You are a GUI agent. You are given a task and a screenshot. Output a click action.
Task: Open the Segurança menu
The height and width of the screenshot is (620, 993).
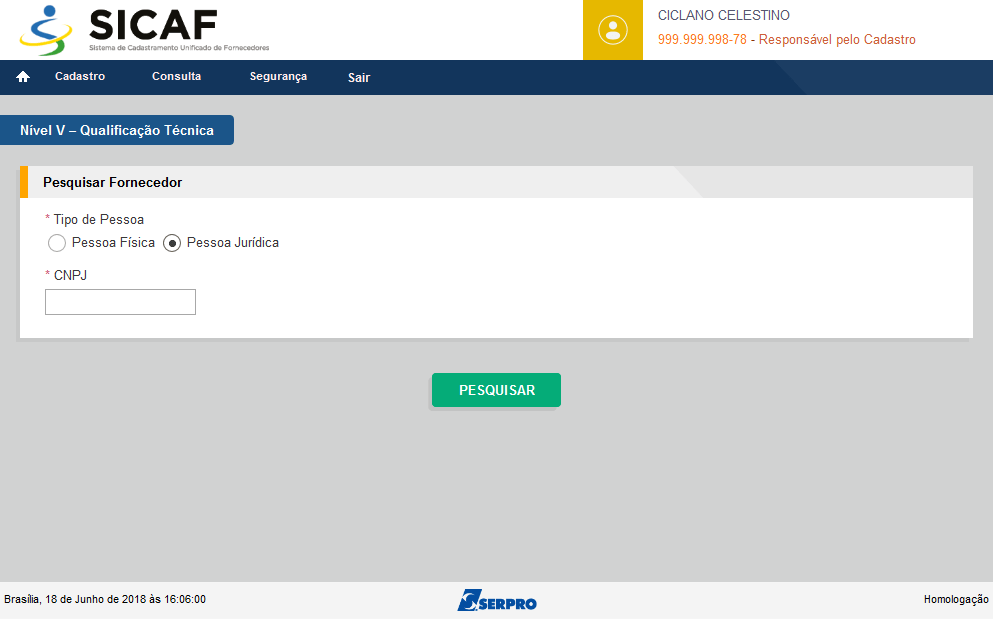278,77
